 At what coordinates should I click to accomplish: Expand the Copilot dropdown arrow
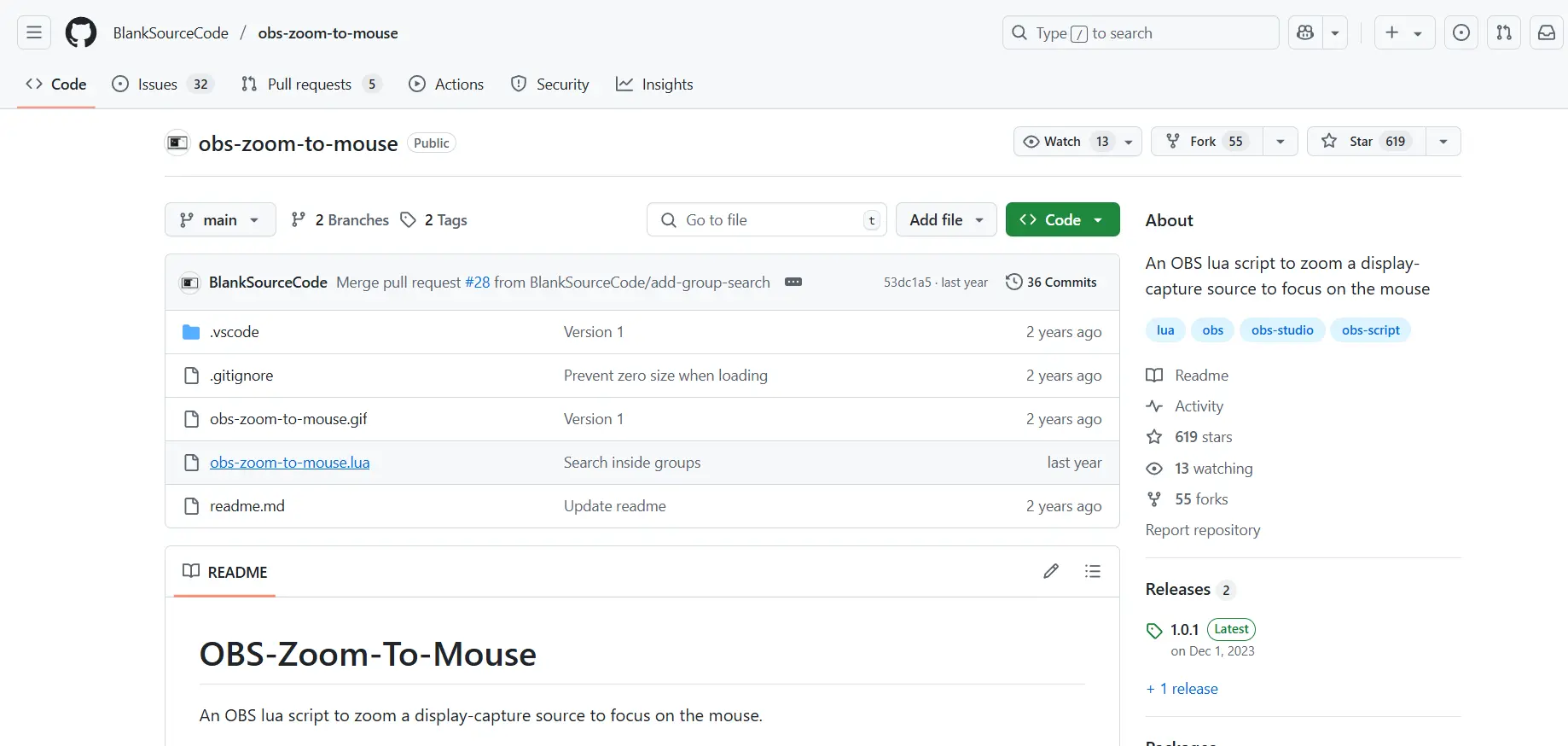click(x=1335, y=32)
